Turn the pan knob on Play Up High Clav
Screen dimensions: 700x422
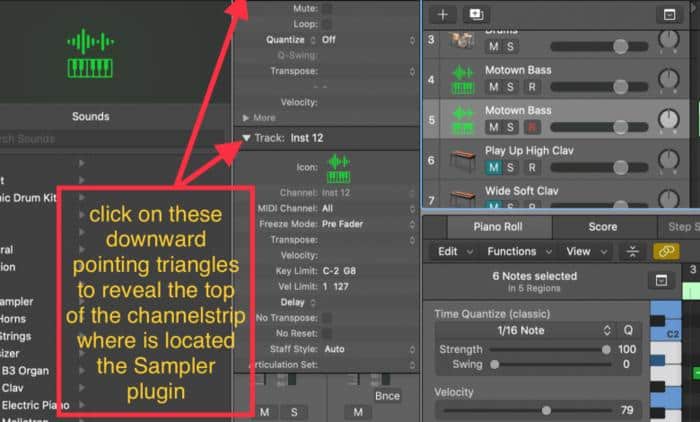(x=669, y=160)
